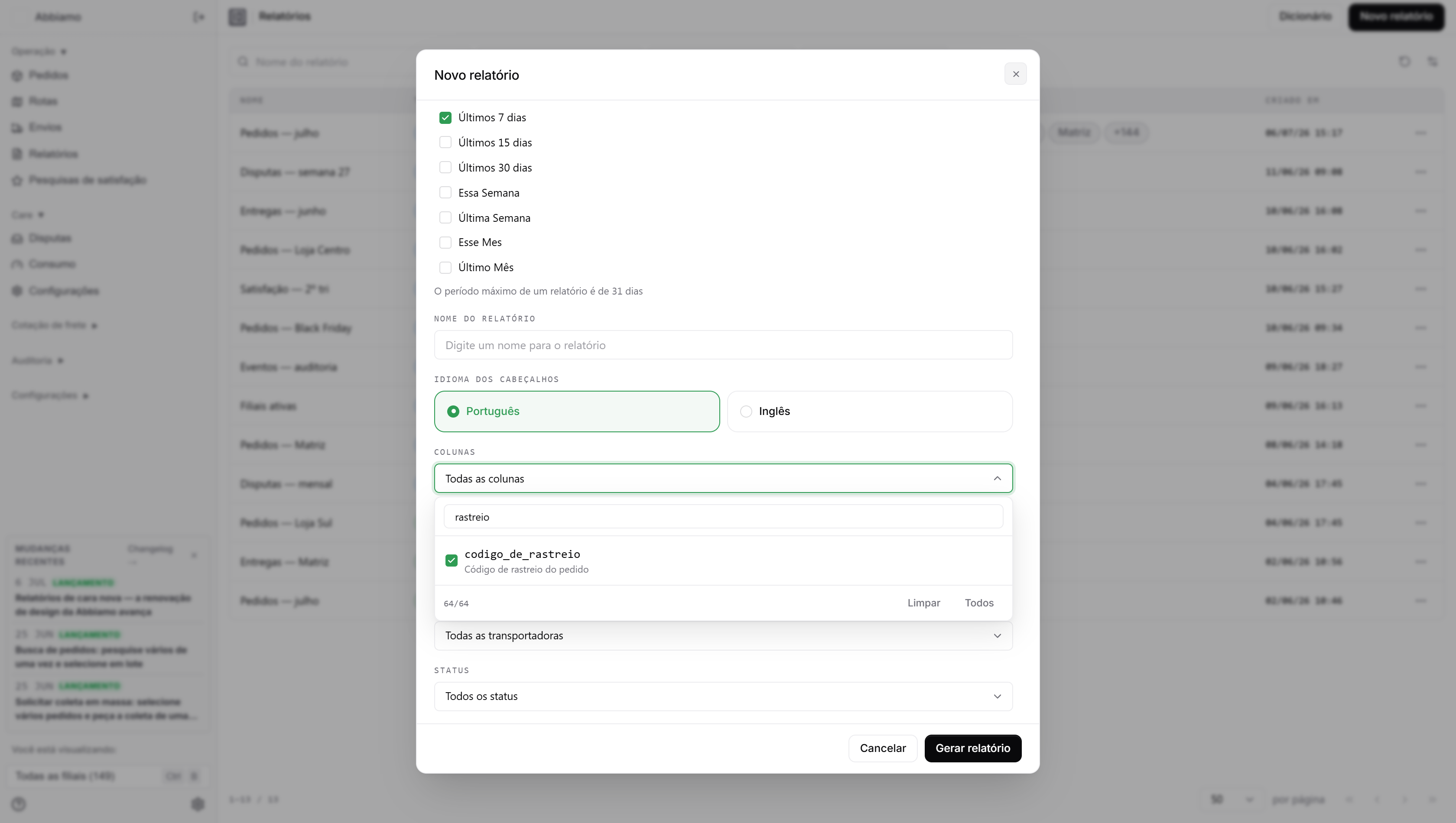Close the Novo relatório dialog

(x=1016, y=74)
